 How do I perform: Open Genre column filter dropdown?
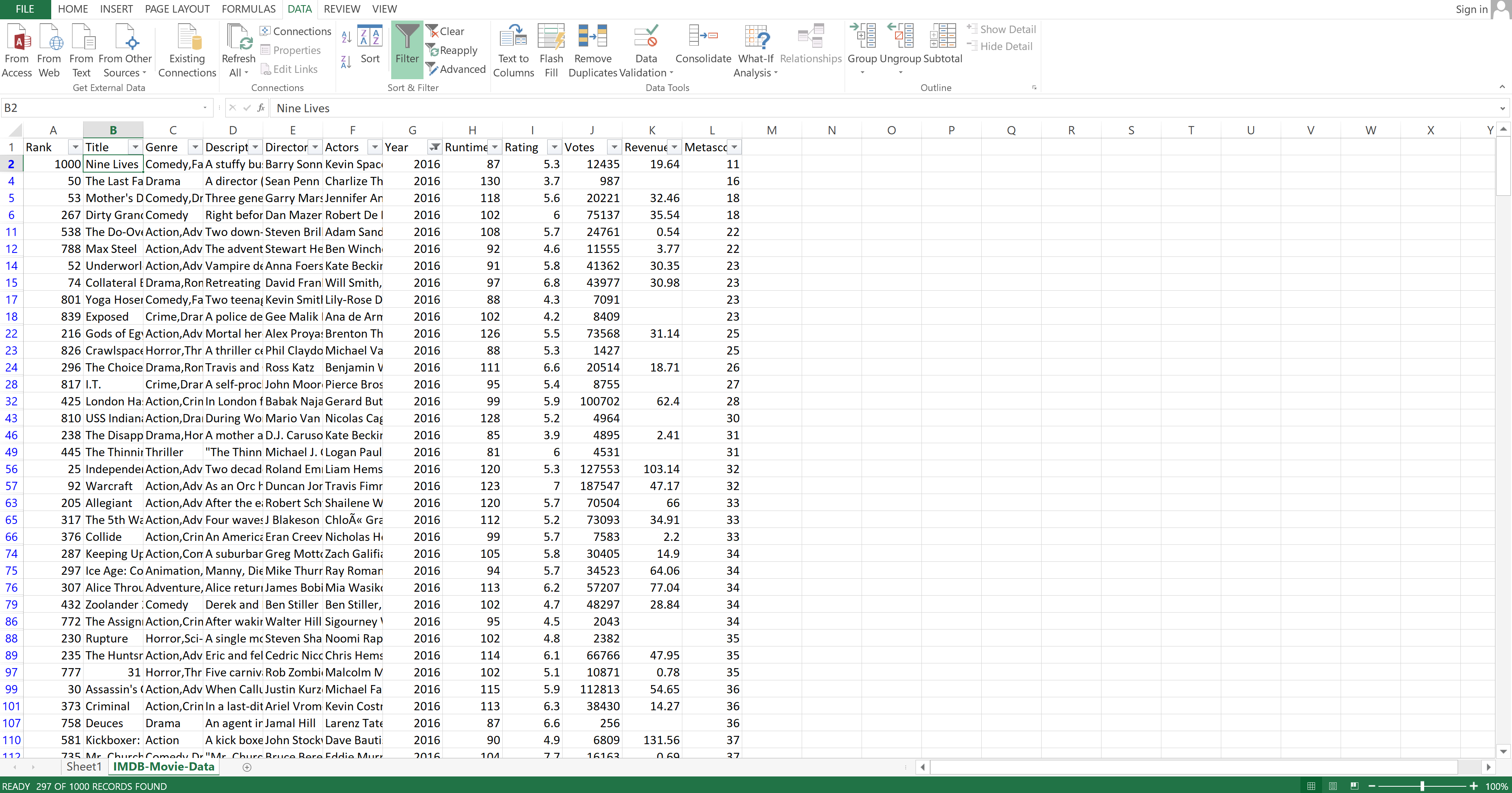(x=195, y=147)
